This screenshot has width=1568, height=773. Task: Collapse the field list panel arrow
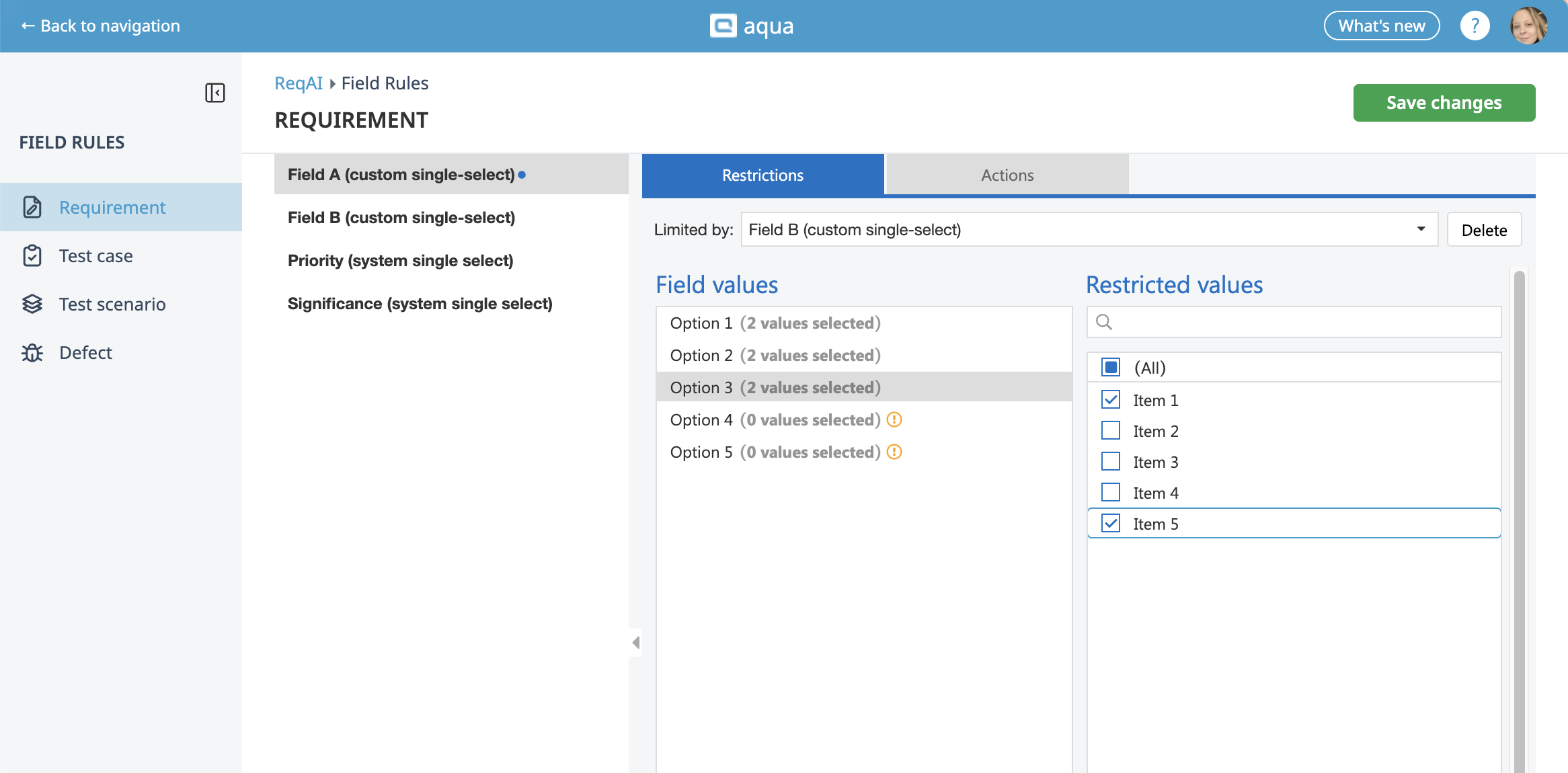[x=635, y=643]
